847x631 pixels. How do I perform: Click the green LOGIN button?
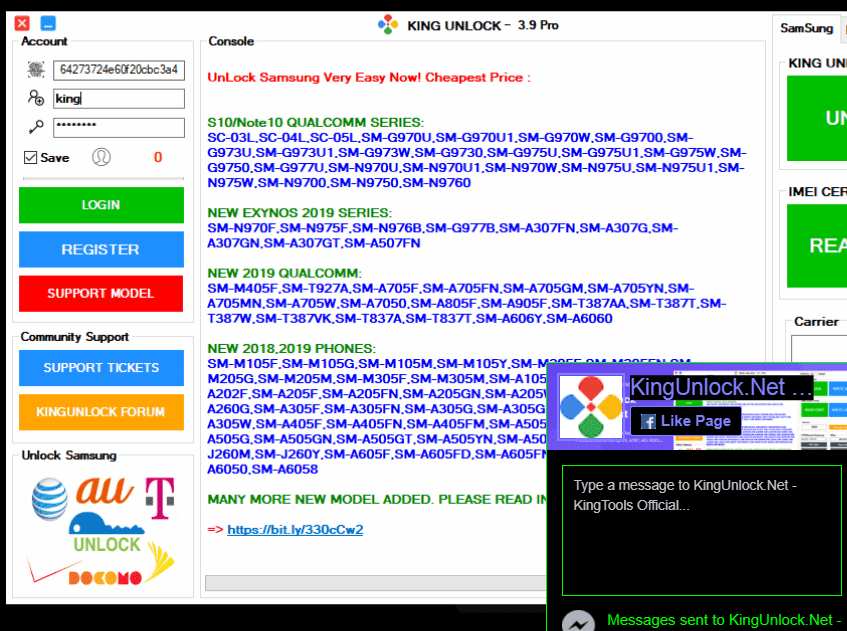click(x=101, y=205)
